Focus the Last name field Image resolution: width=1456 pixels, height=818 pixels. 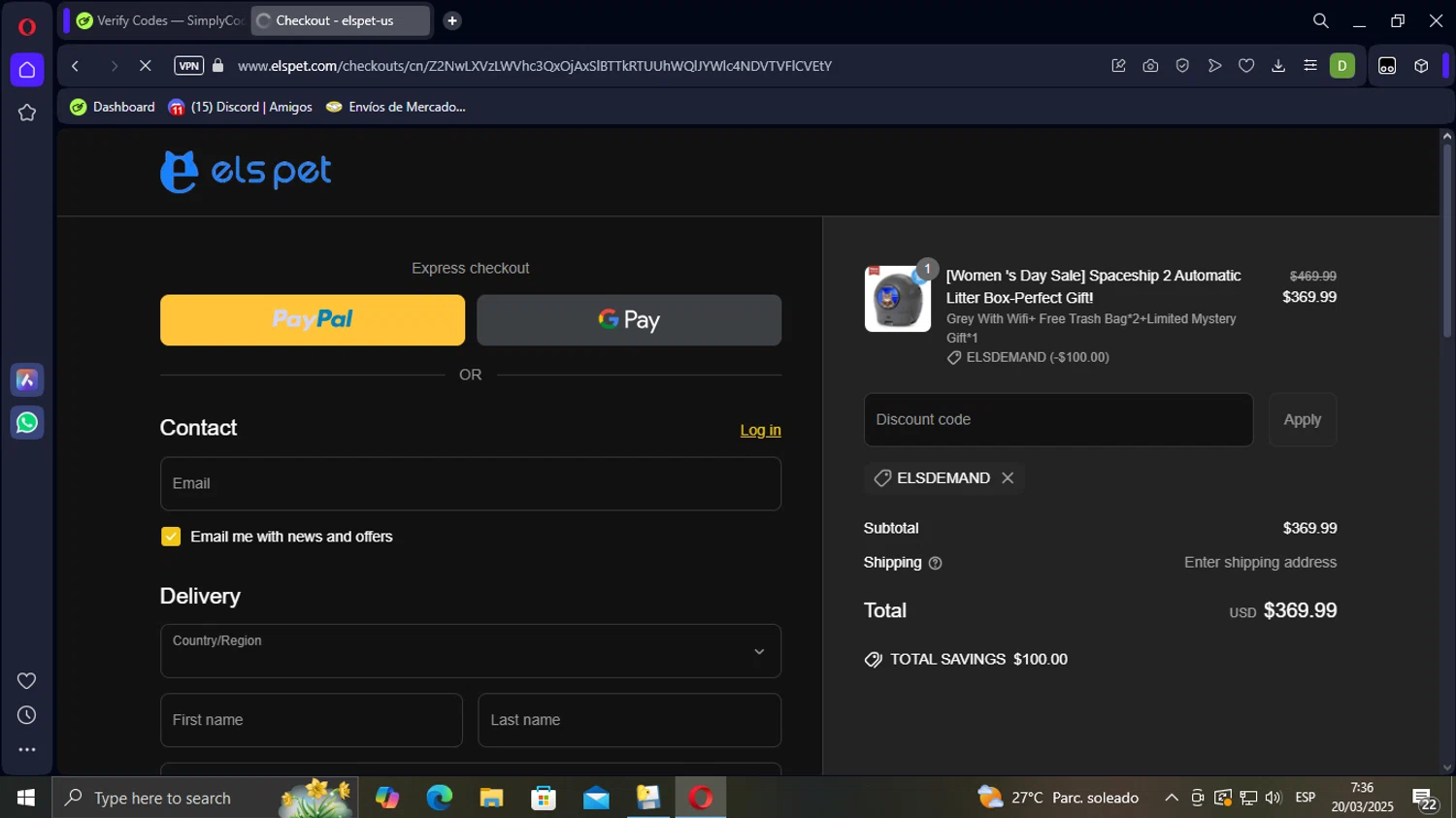click(630, 720)
